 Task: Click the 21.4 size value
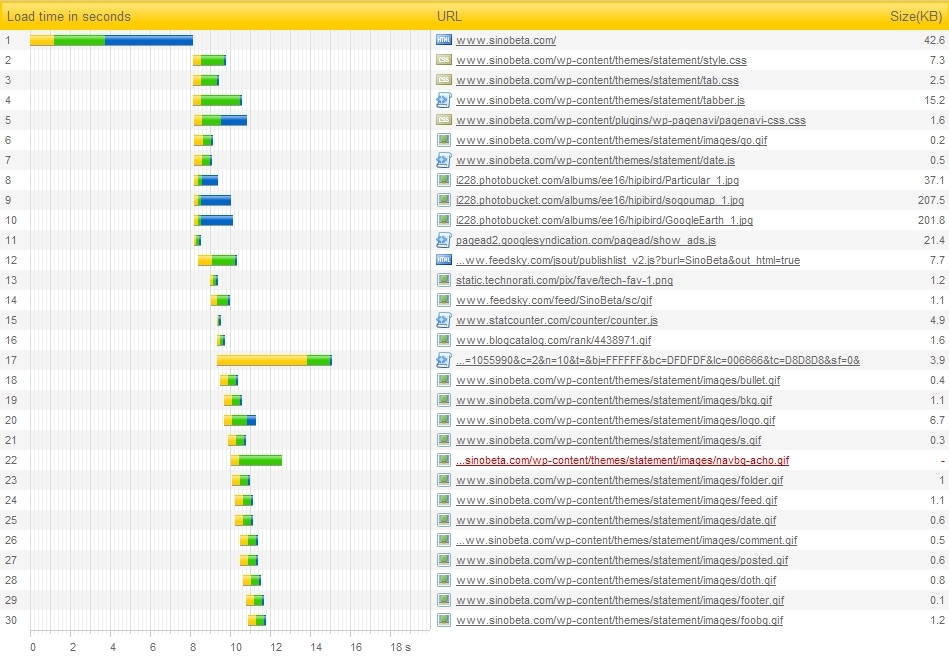coord(934,240)
